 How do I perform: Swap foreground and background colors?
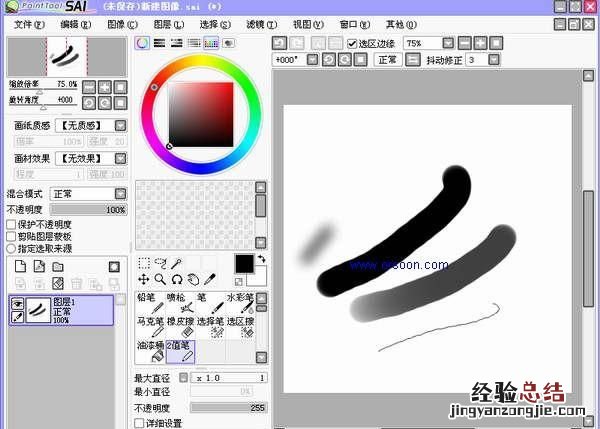(262, 259)
